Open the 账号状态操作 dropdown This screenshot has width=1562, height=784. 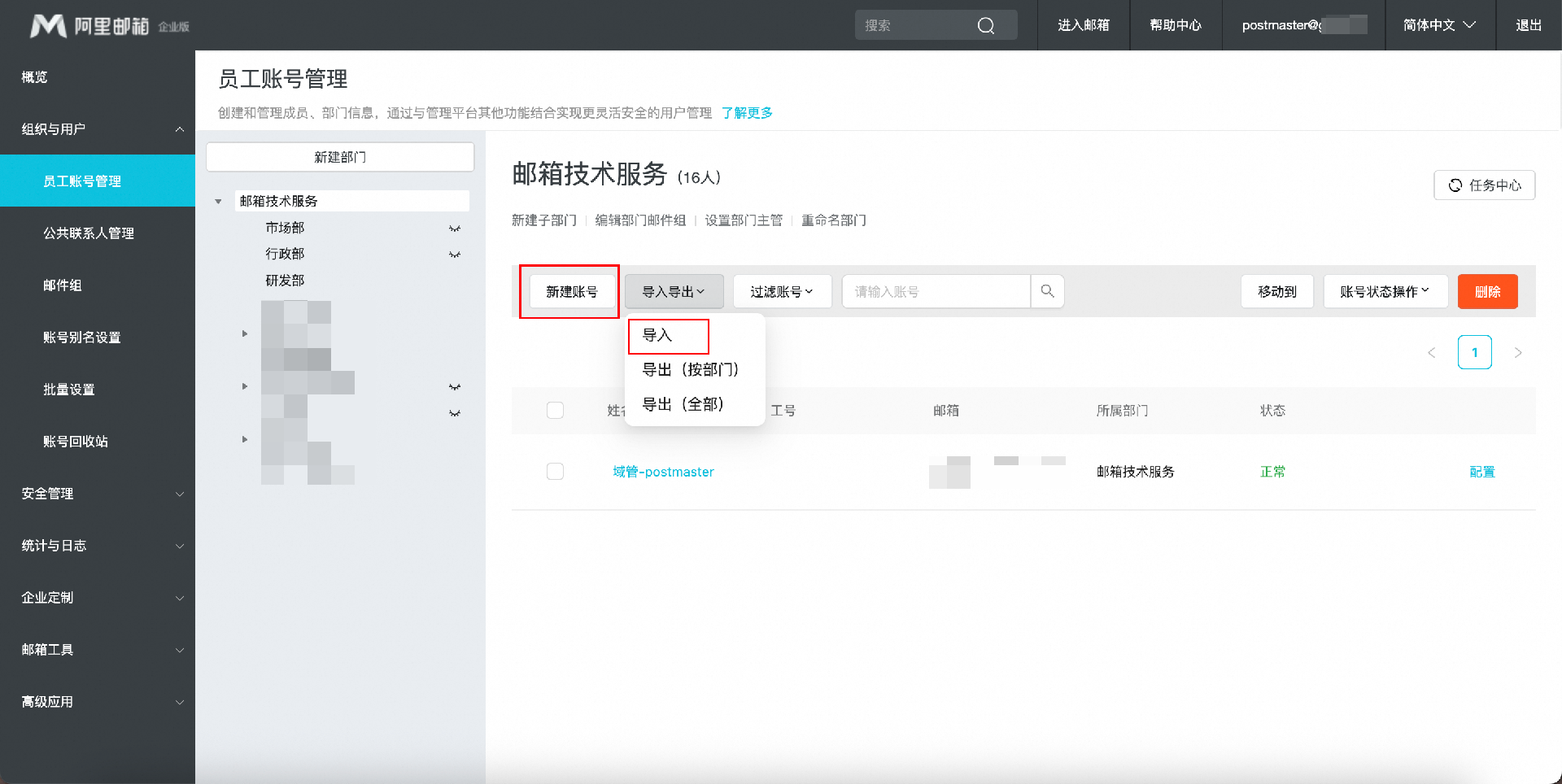pos(1385,292)
